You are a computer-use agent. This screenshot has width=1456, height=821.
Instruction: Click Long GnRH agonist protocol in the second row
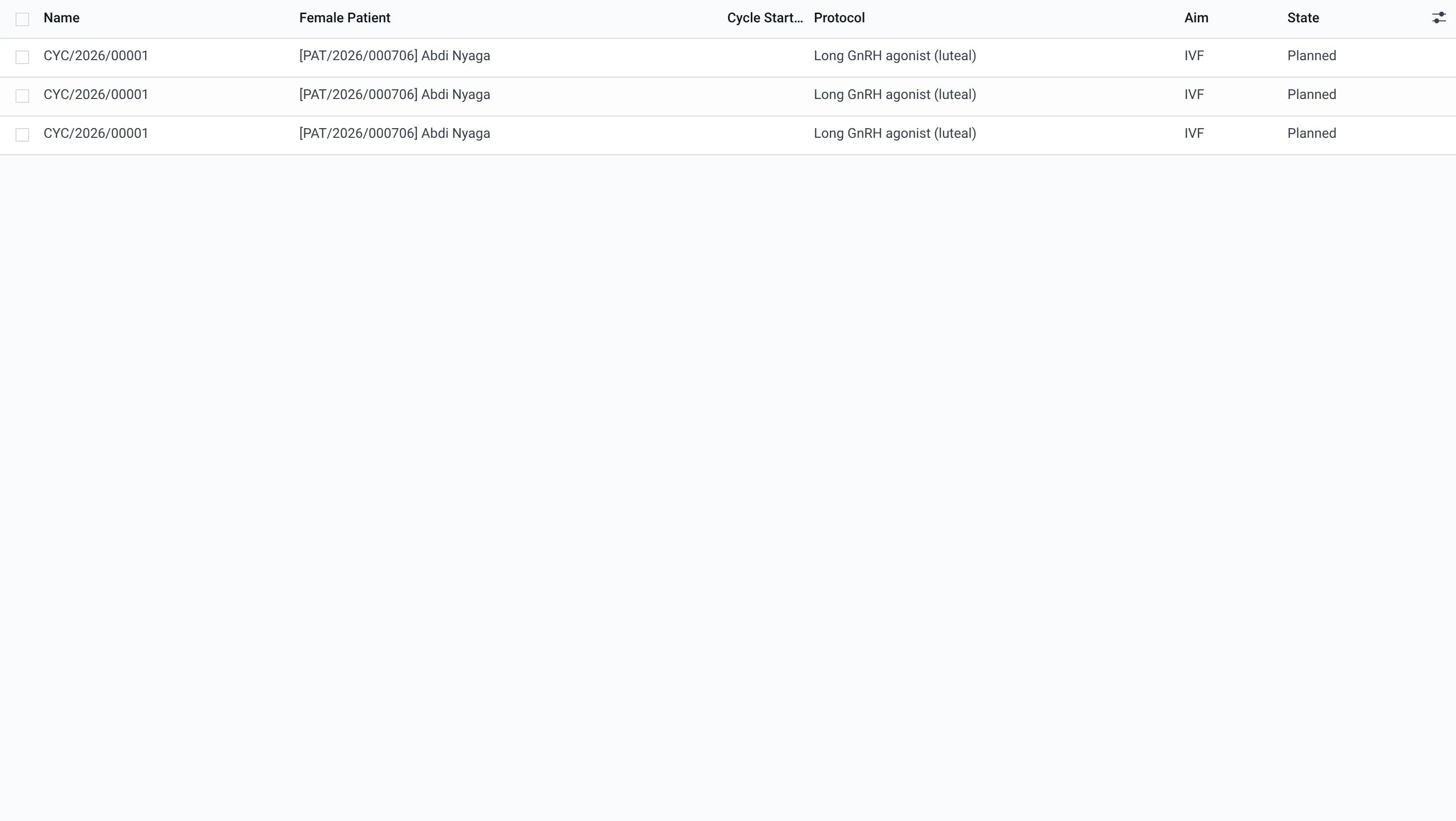895,94
